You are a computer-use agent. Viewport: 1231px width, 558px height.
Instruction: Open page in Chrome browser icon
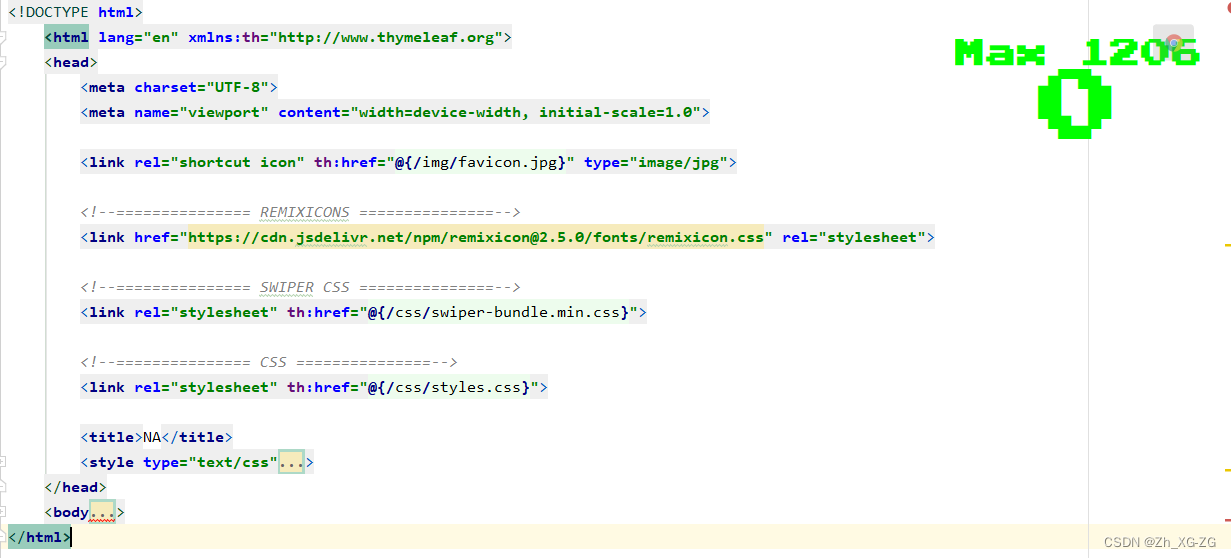(1173, 44)
